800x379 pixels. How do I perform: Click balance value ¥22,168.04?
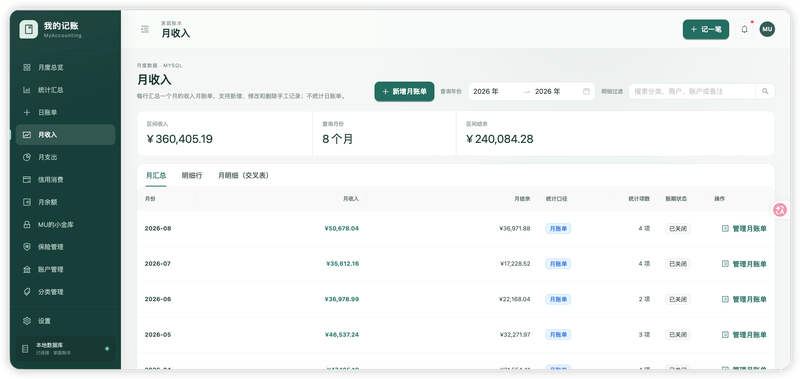tap(515, 299)
